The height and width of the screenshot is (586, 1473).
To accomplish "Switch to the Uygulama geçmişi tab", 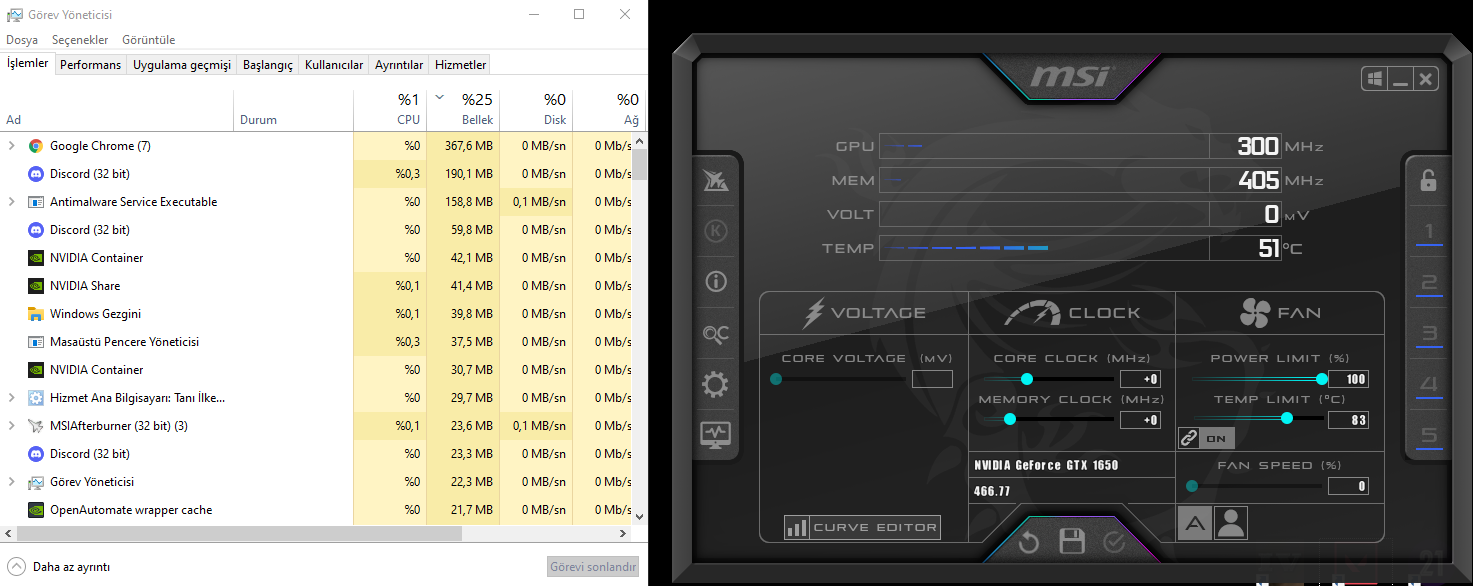I will [182, 65].
